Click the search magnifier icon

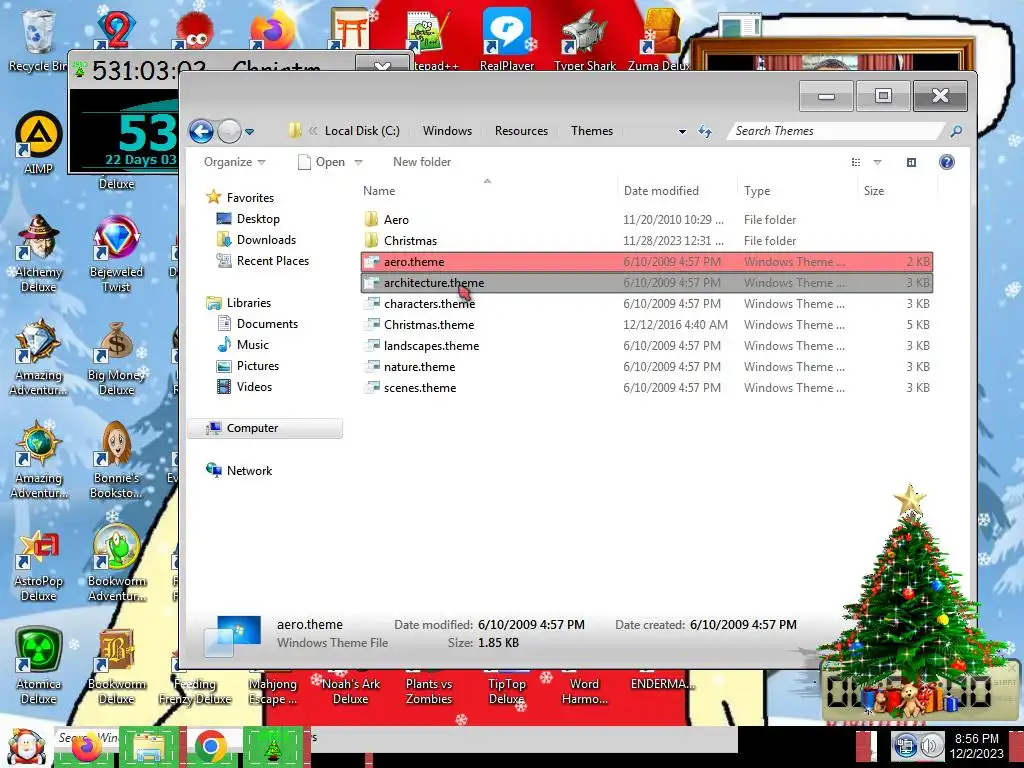pos(956,131)
